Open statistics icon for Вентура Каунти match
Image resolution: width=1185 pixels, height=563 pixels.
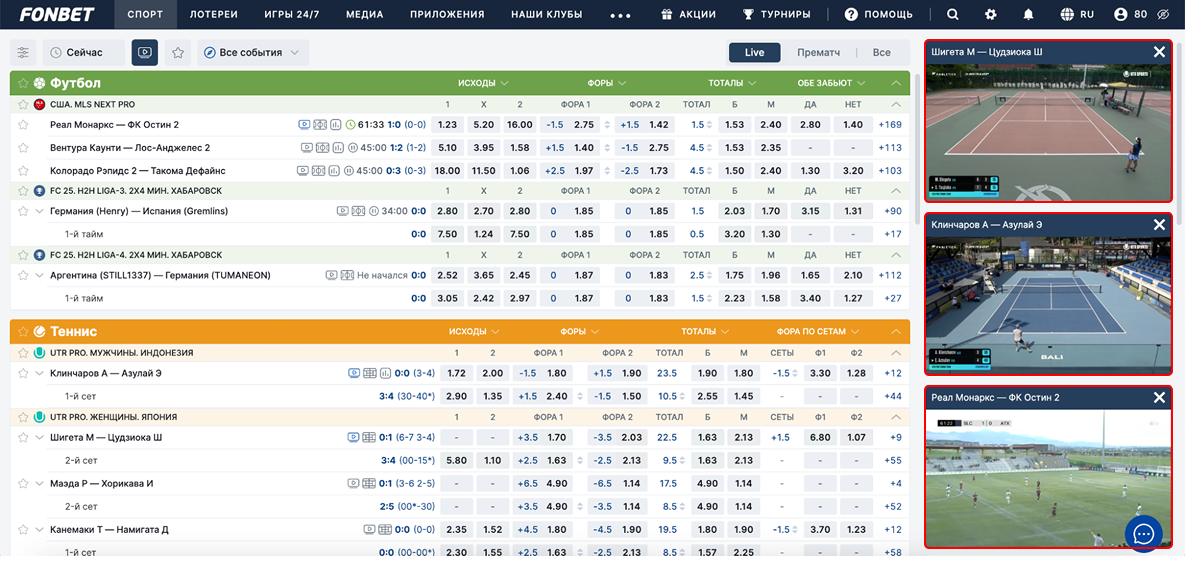click(x=337, y=147)
